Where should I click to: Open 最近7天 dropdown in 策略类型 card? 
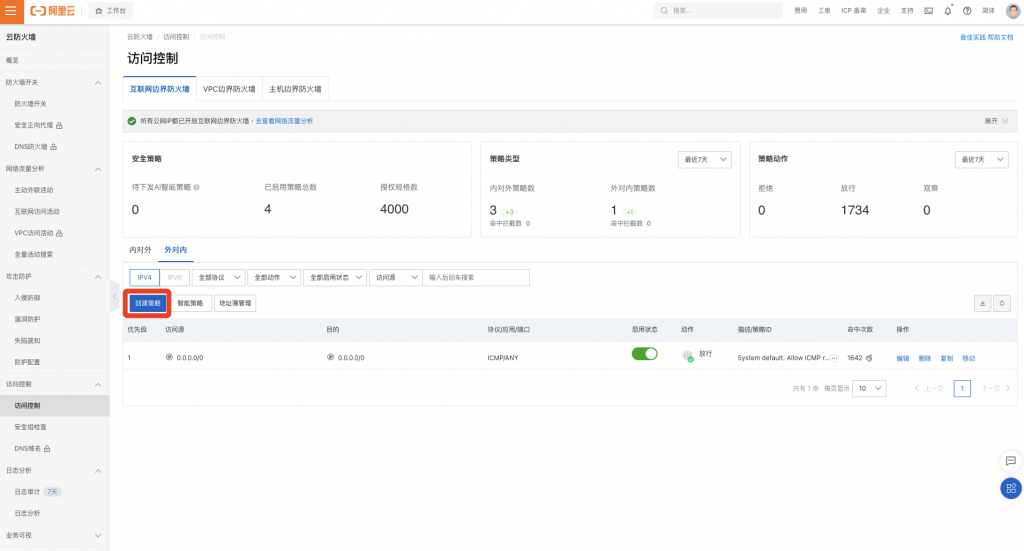click(705, 159)
